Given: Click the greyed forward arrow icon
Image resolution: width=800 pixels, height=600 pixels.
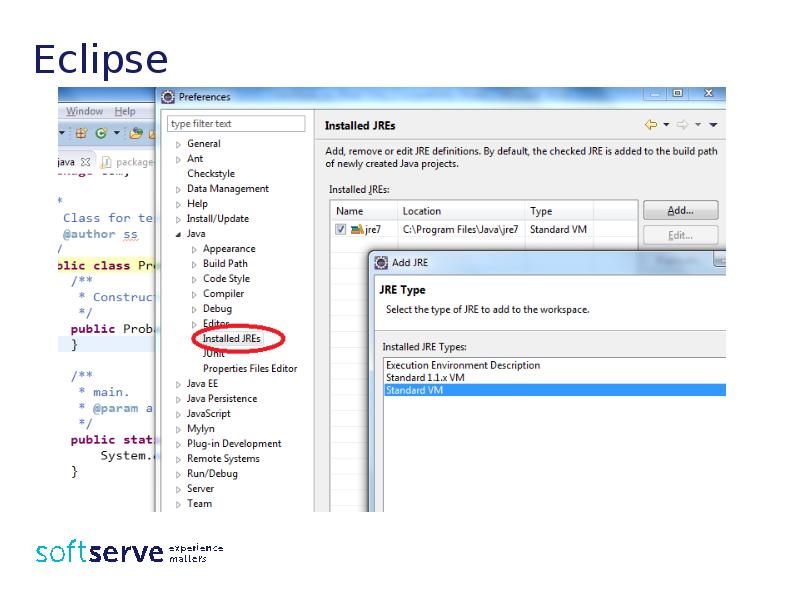Looking at the screenshot, I should click(x=682, y=124).
